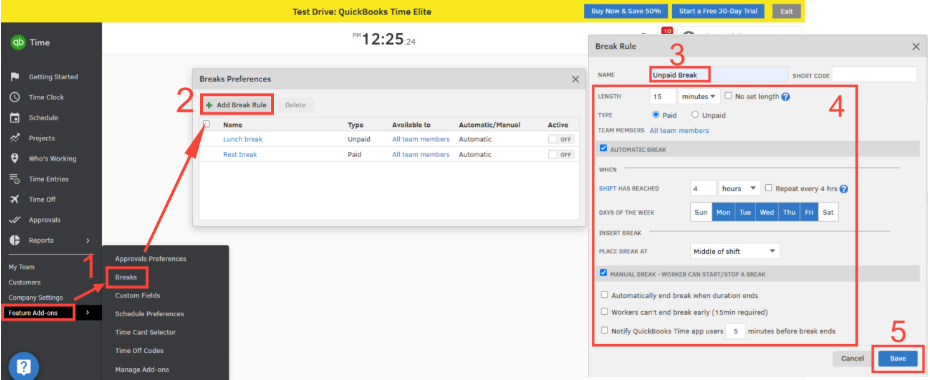Screen dimensions: 930x380
Task: Expand the Reports submenu arrow
Action: [x=88, y=241]
